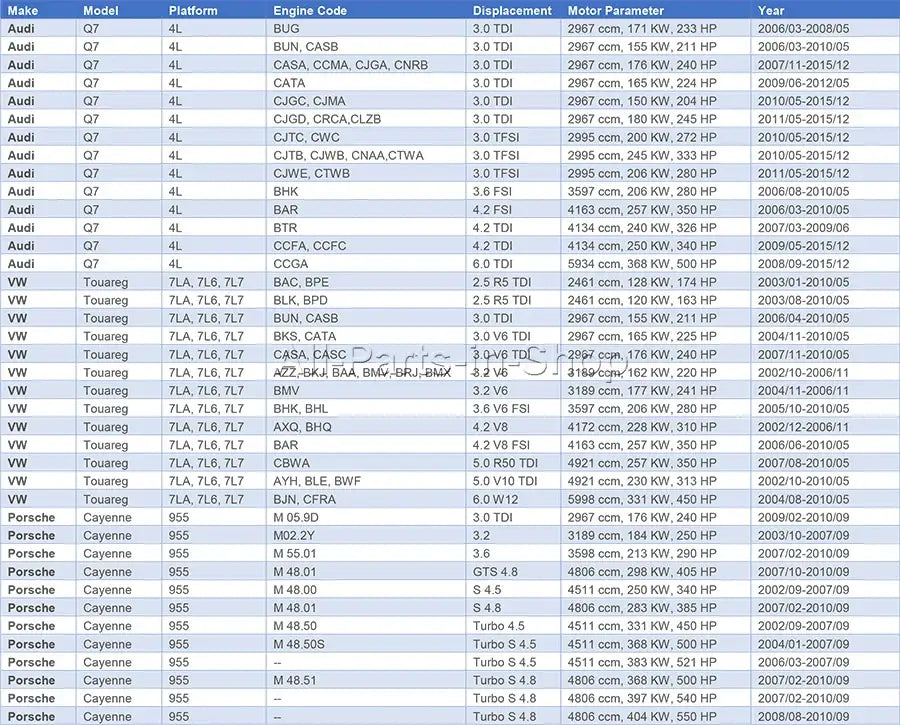Click the CCGA engine code cell
This screenshot has height=725, width=900.
click(291, 264)
